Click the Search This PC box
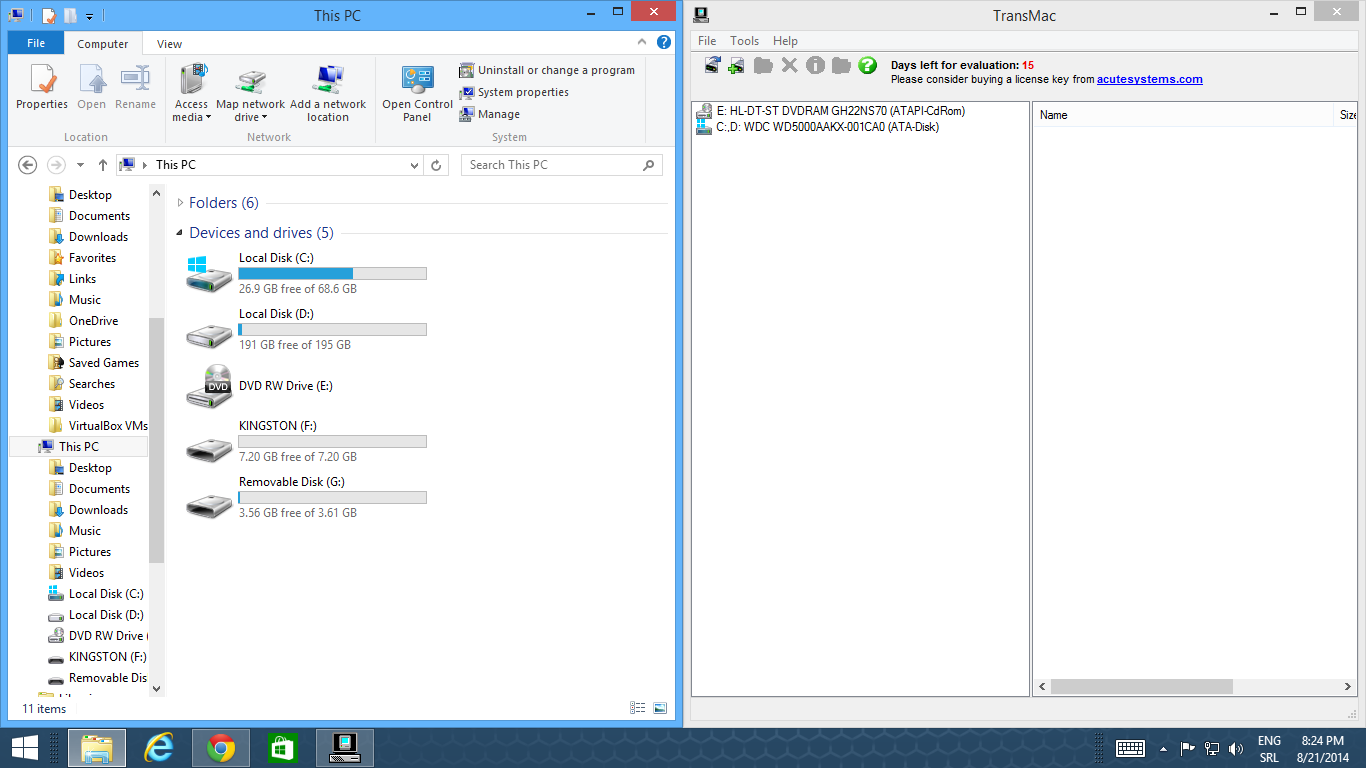The height and width of the screenshot is (768, 1366). tap(561, 165)
